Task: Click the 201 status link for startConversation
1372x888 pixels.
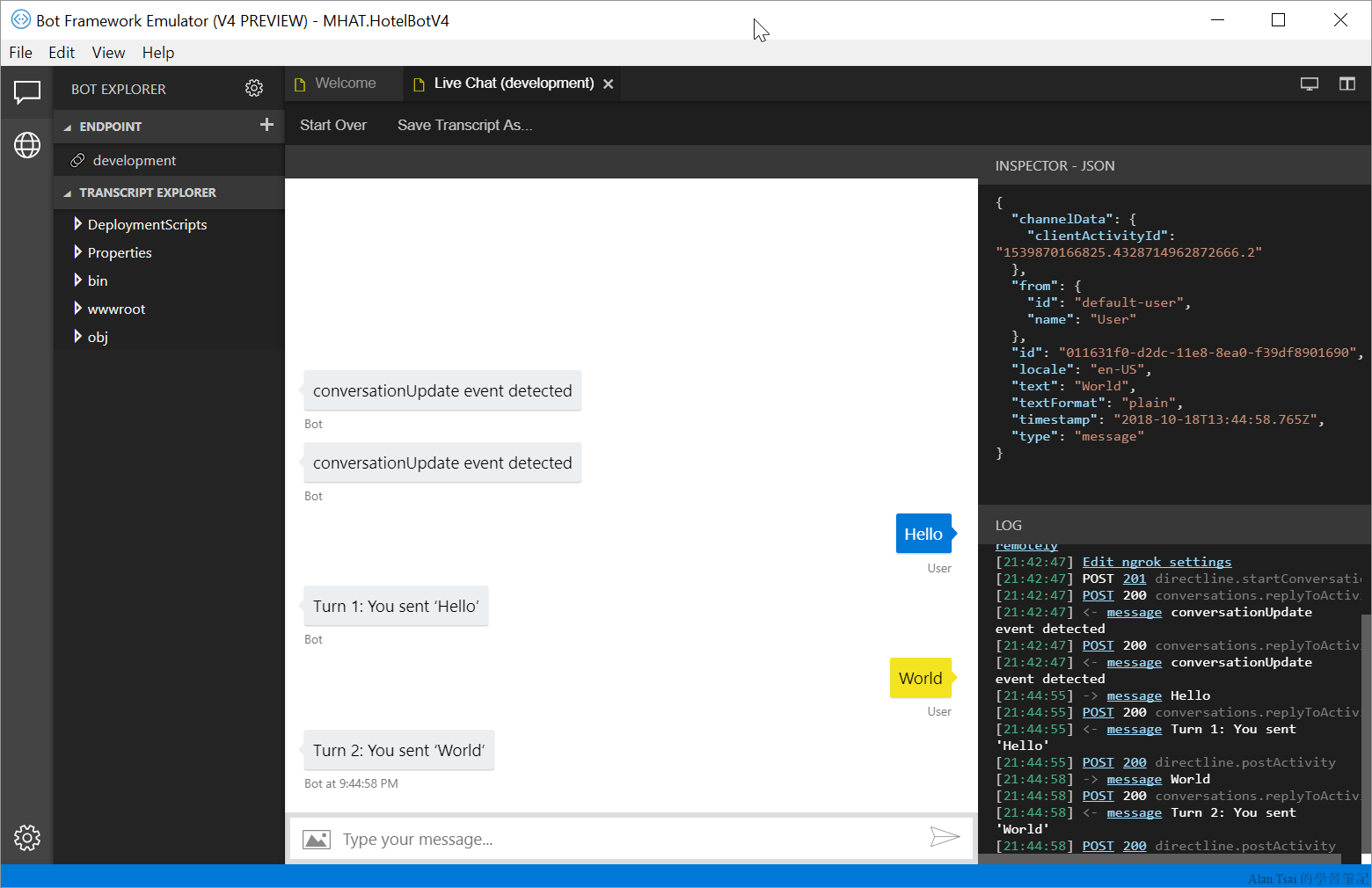Action: click(x=1135, y=579)
